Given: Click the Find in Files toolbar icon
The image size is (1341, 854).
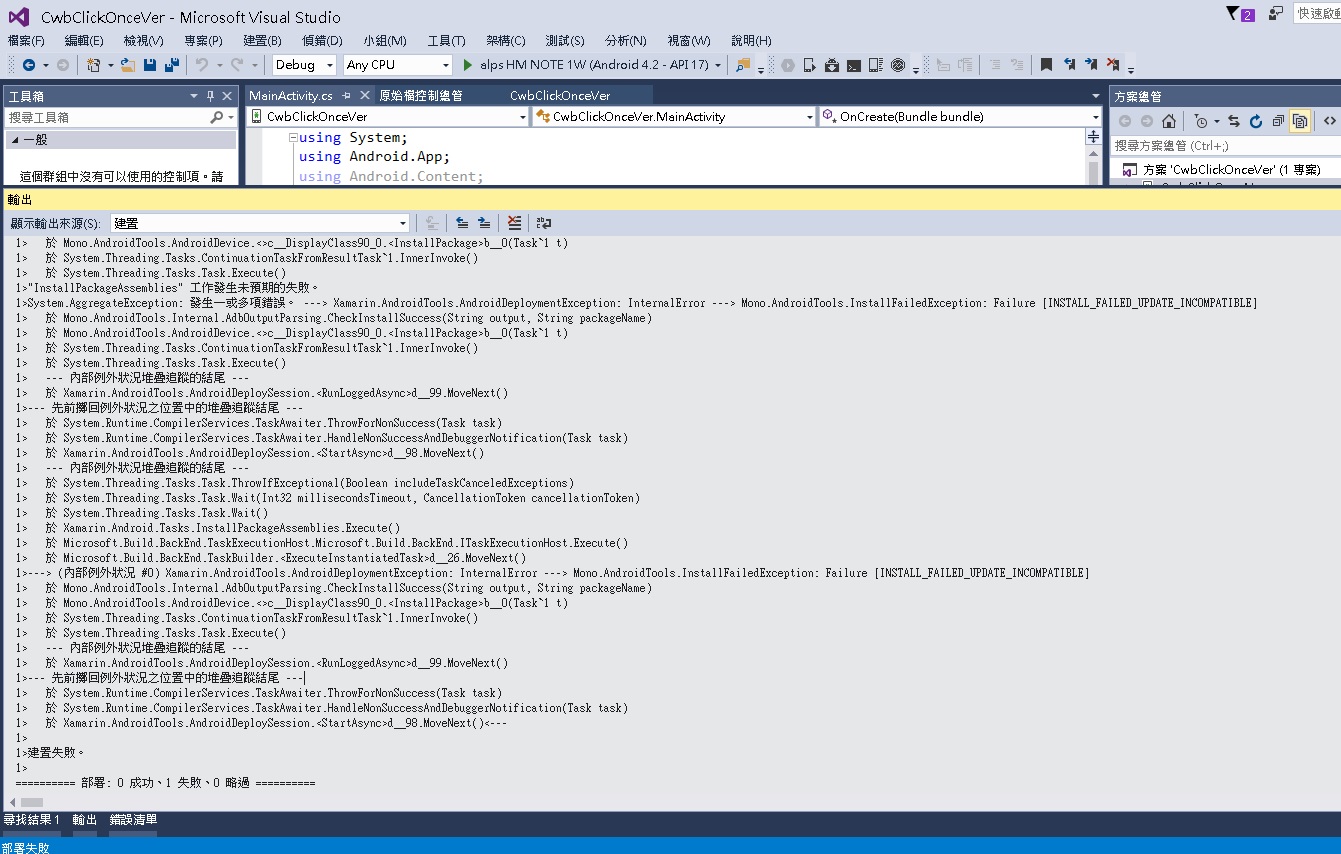Looking at the screenshot, I should (x=743, y=65).
